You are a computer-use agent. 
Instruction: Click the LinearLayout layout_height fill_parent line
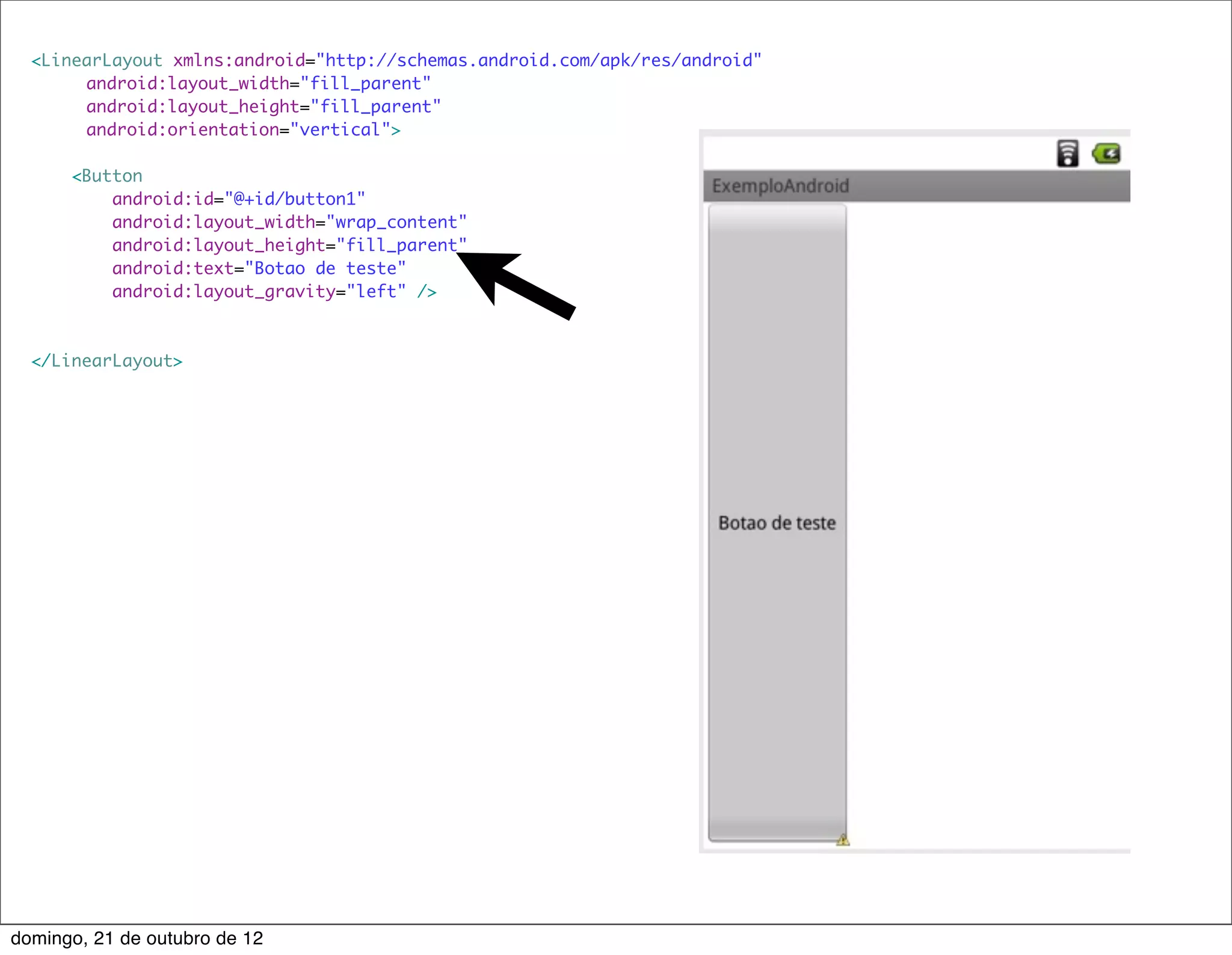263,107
